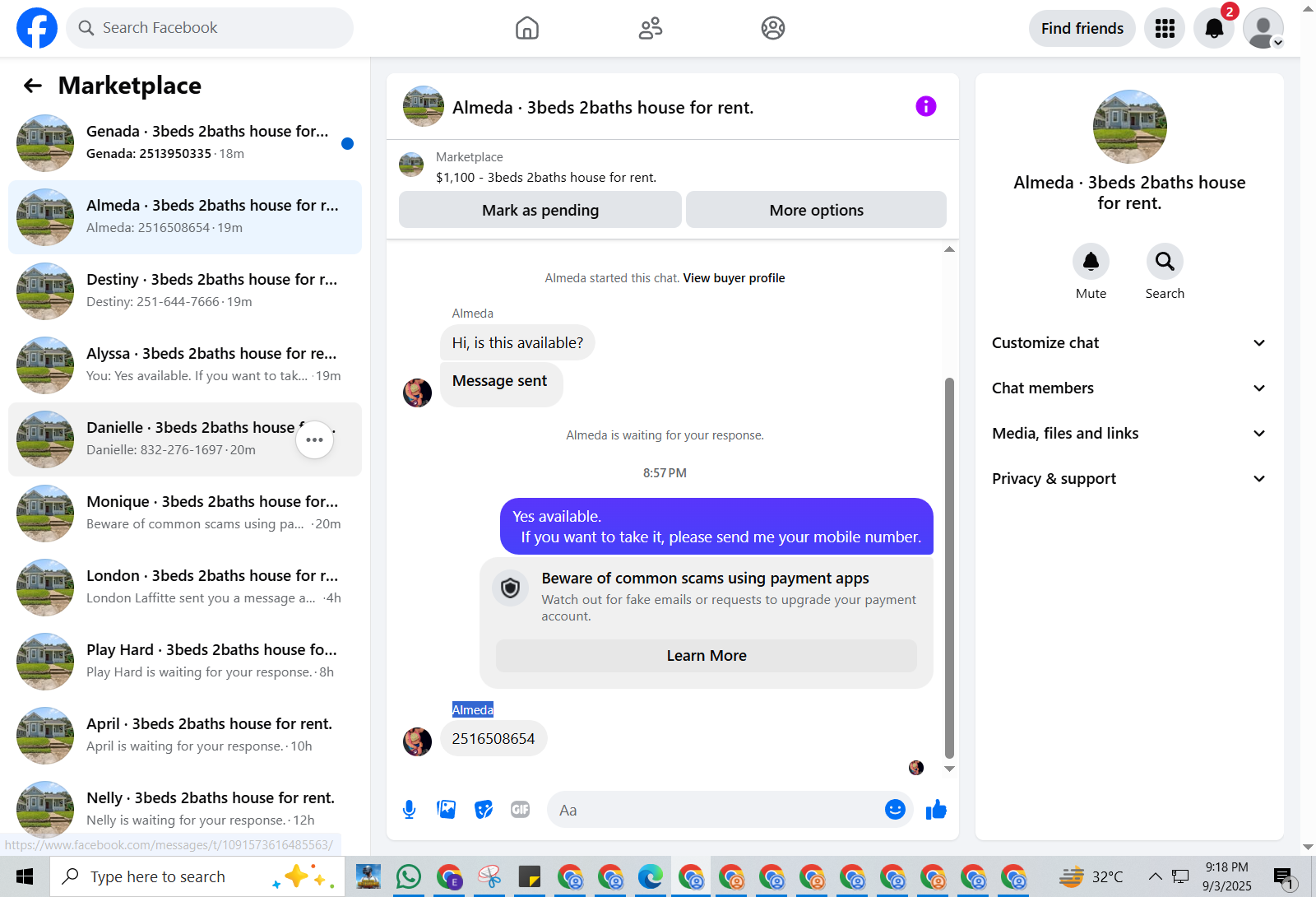Viewport: 1316px width, 897px height.
Task: Open London conversation in the list
Action: coord(185,588)
